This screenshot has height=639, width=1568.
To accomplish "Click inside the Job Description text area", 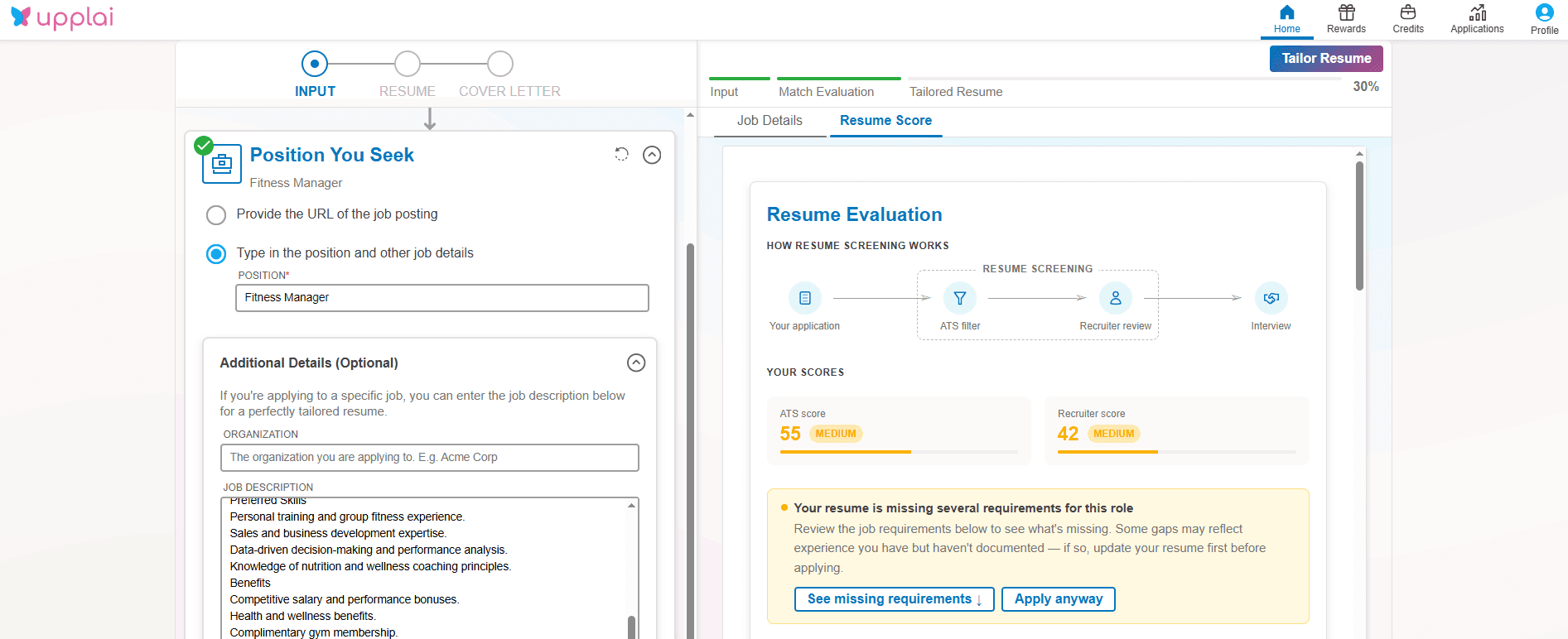I will coord(424,567).
